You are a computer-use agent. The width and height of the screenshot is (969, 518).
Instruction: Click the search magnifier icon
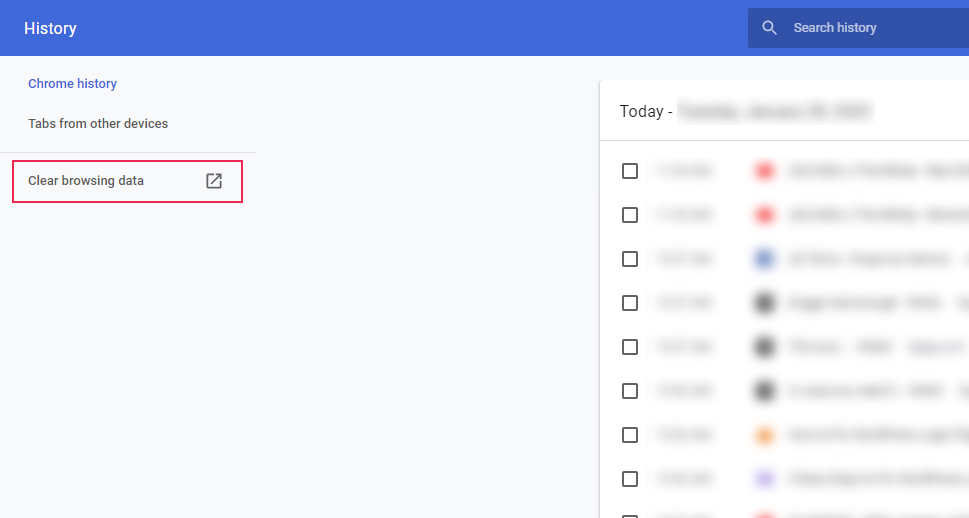click(769, 28)
